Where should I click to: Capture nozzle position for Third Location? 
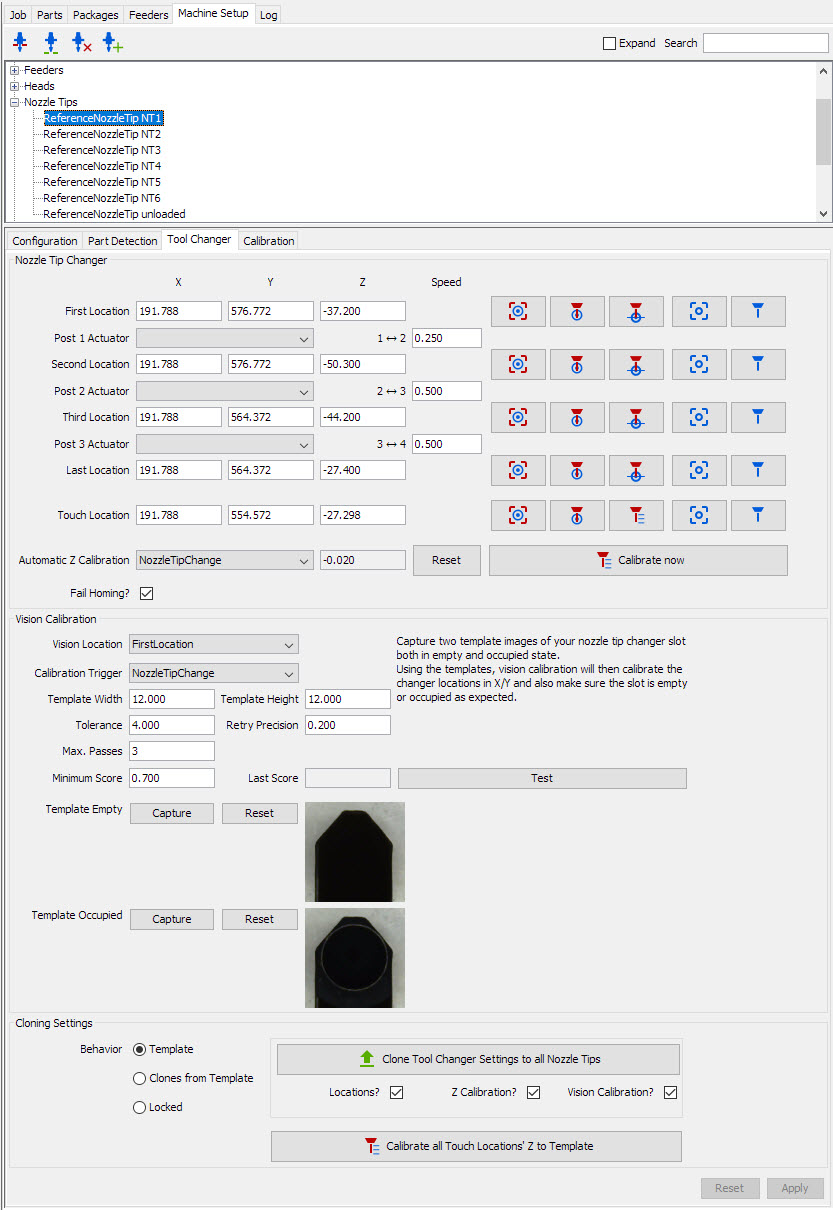(577, 417)
